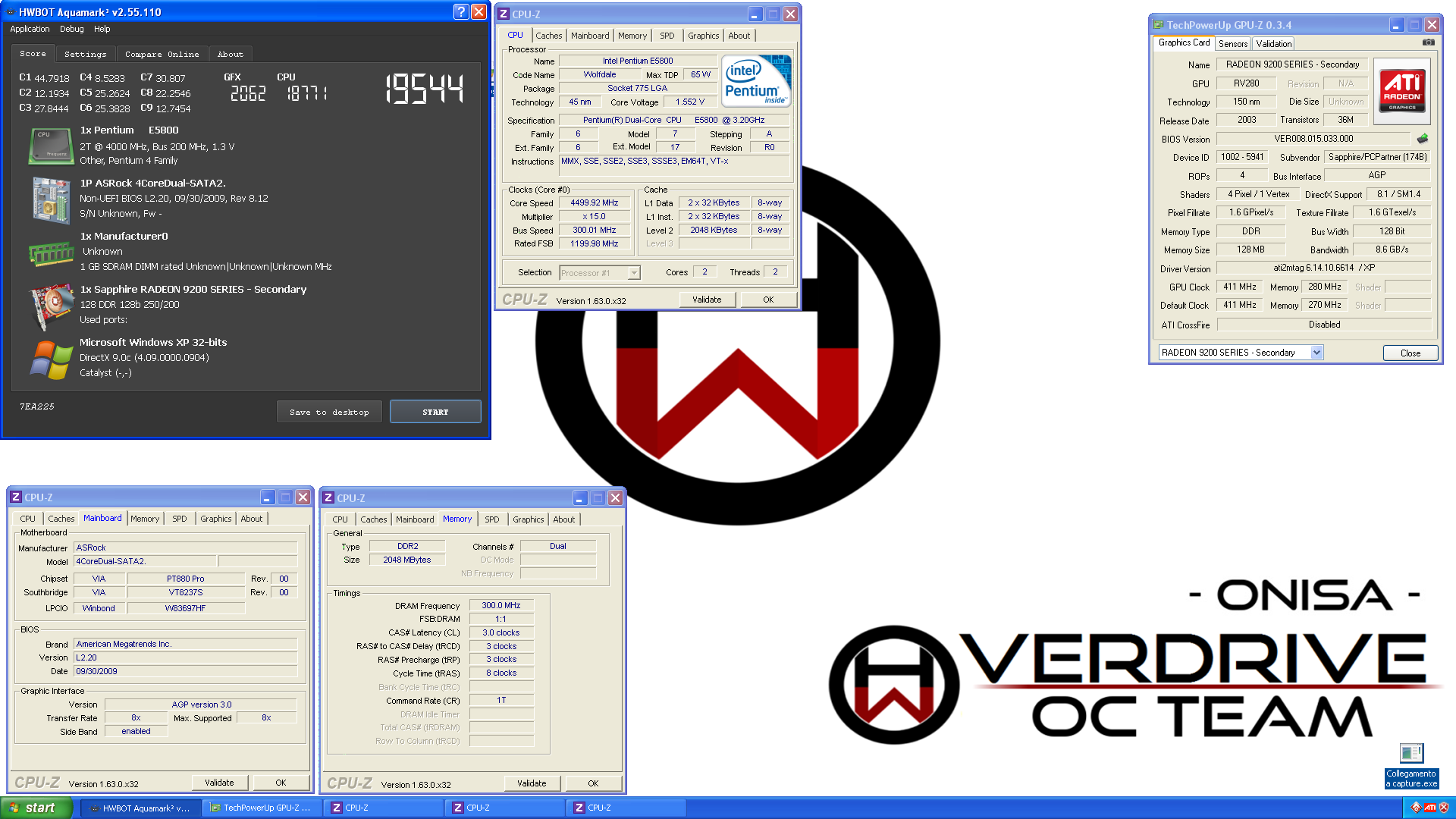Click the GPU Clock 411 MHz field in GPU-Z
1456x819 pixels.
(x=1240, y=287)
